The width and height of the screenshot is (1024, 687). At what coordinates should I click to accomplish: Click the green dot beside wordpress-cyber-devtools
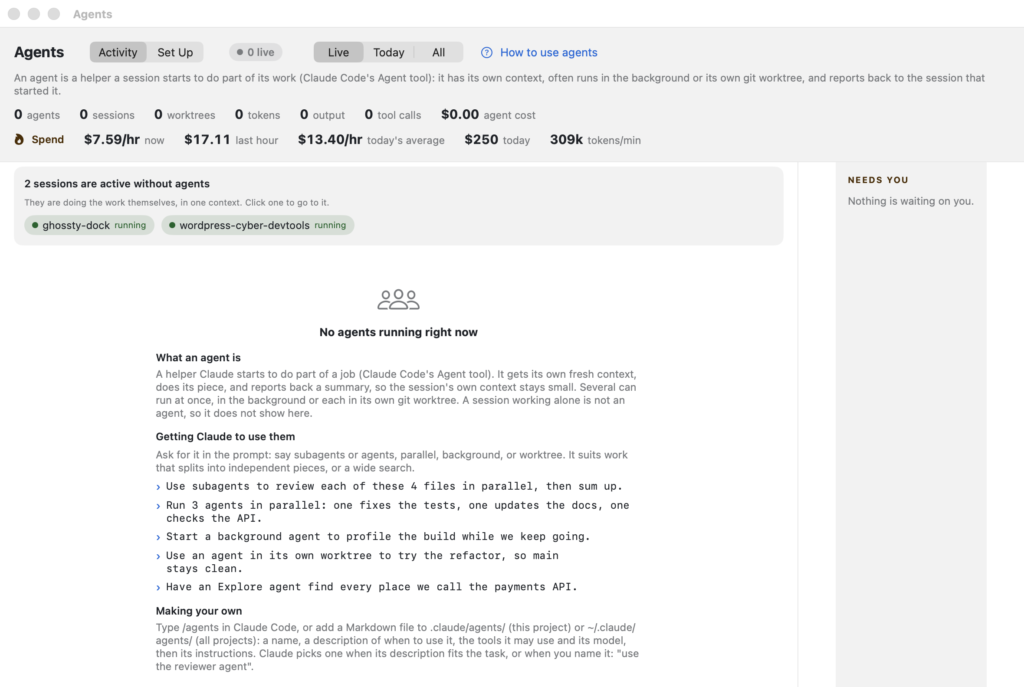point(172,225)
